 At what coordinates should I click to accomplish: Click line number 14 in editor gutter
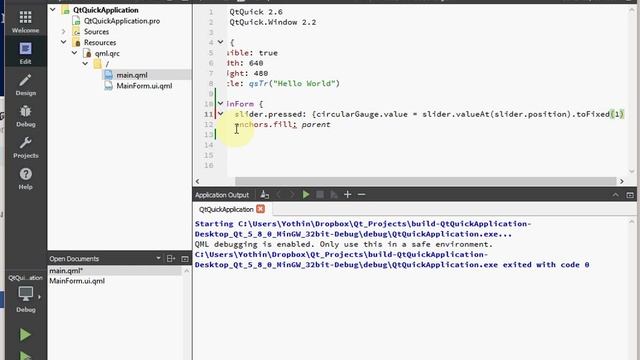coord(209,145)
